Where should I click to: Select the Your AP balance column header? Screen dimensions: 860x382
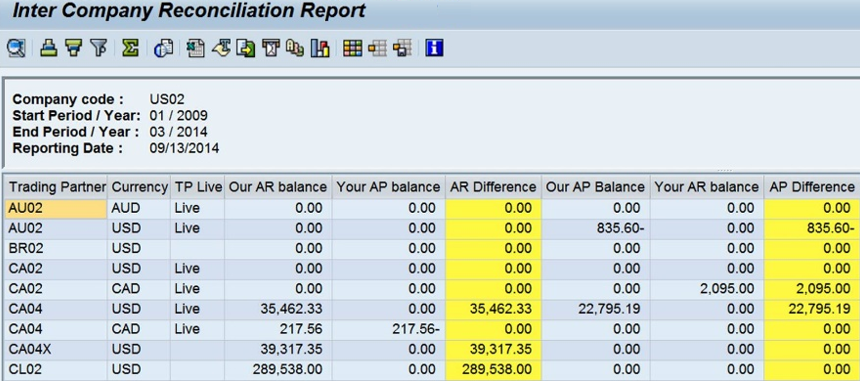point(388,187)
